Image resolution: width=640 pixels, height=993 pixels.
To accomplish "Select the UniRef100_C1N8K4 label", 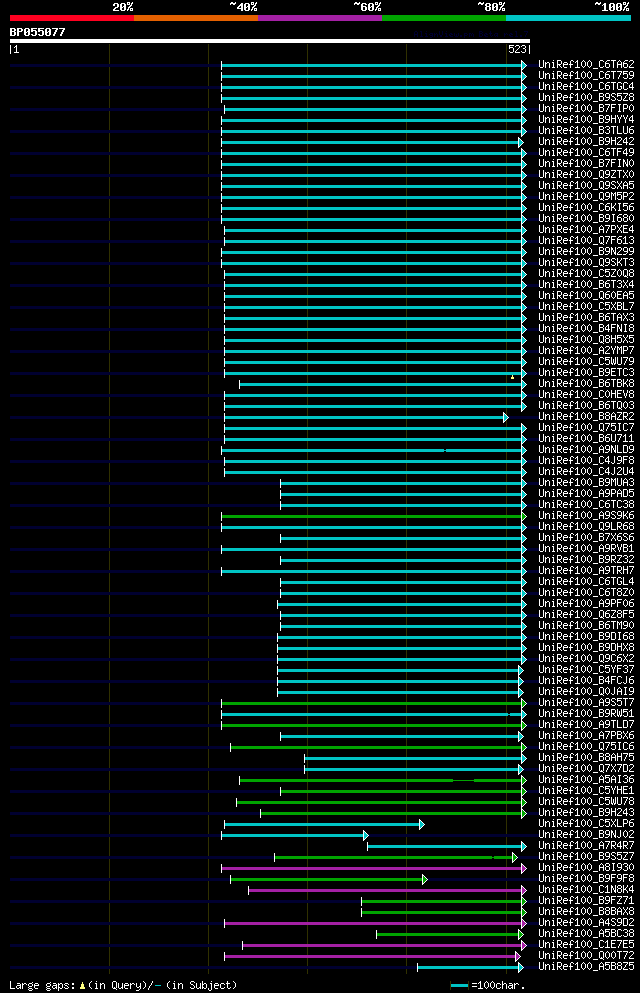I will (x=586, y=890).
